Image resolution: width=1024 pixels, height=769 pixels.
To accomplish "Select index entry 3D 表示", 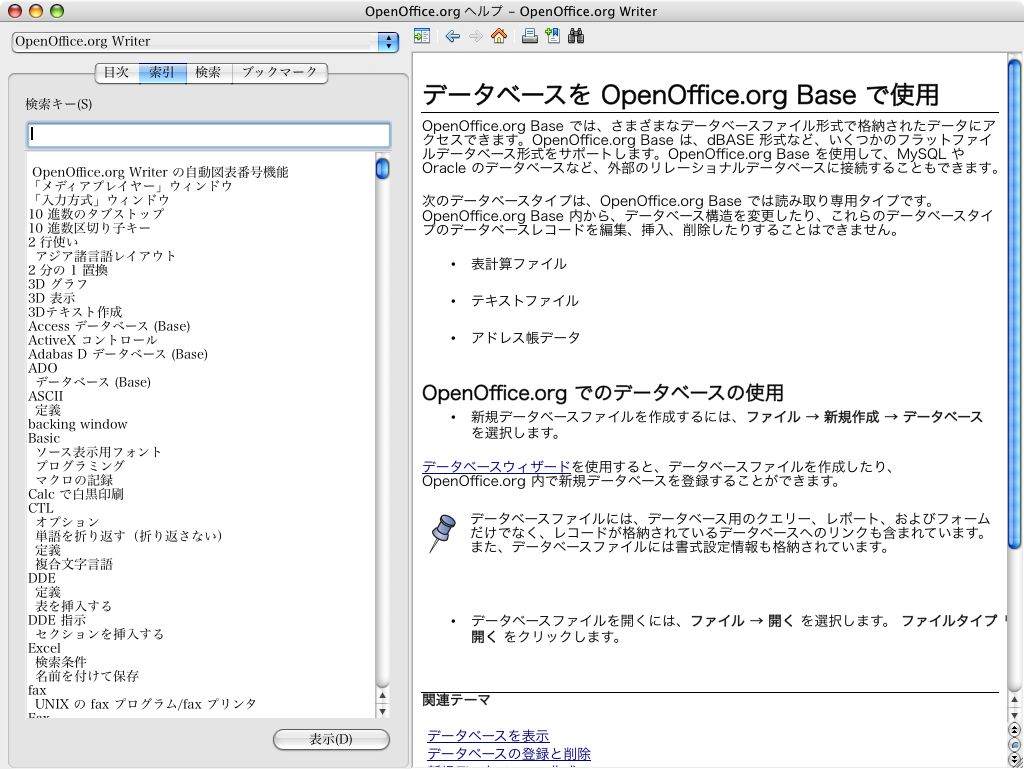I will (x=52, y=298).
